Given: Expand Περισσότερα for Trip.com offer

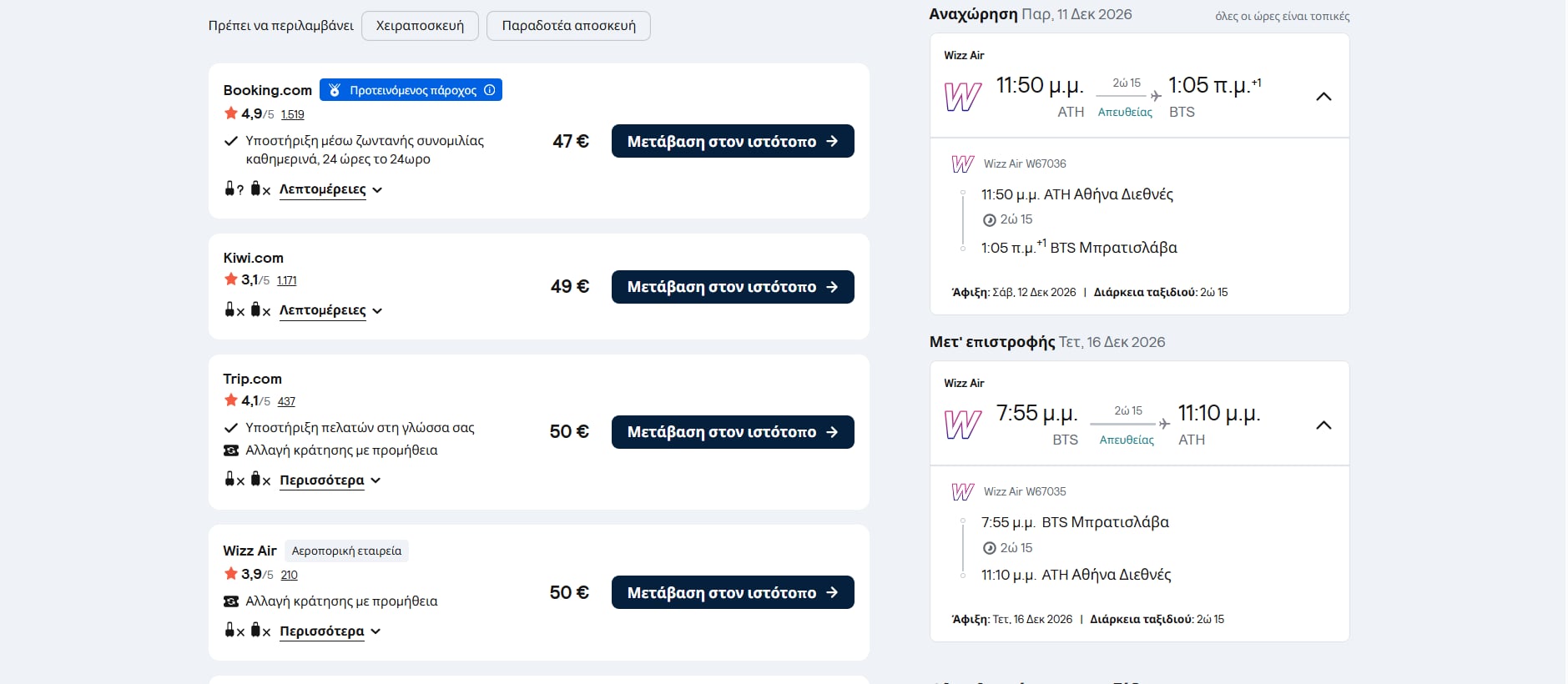Looking at the screenshot, I should coord(330,480).
